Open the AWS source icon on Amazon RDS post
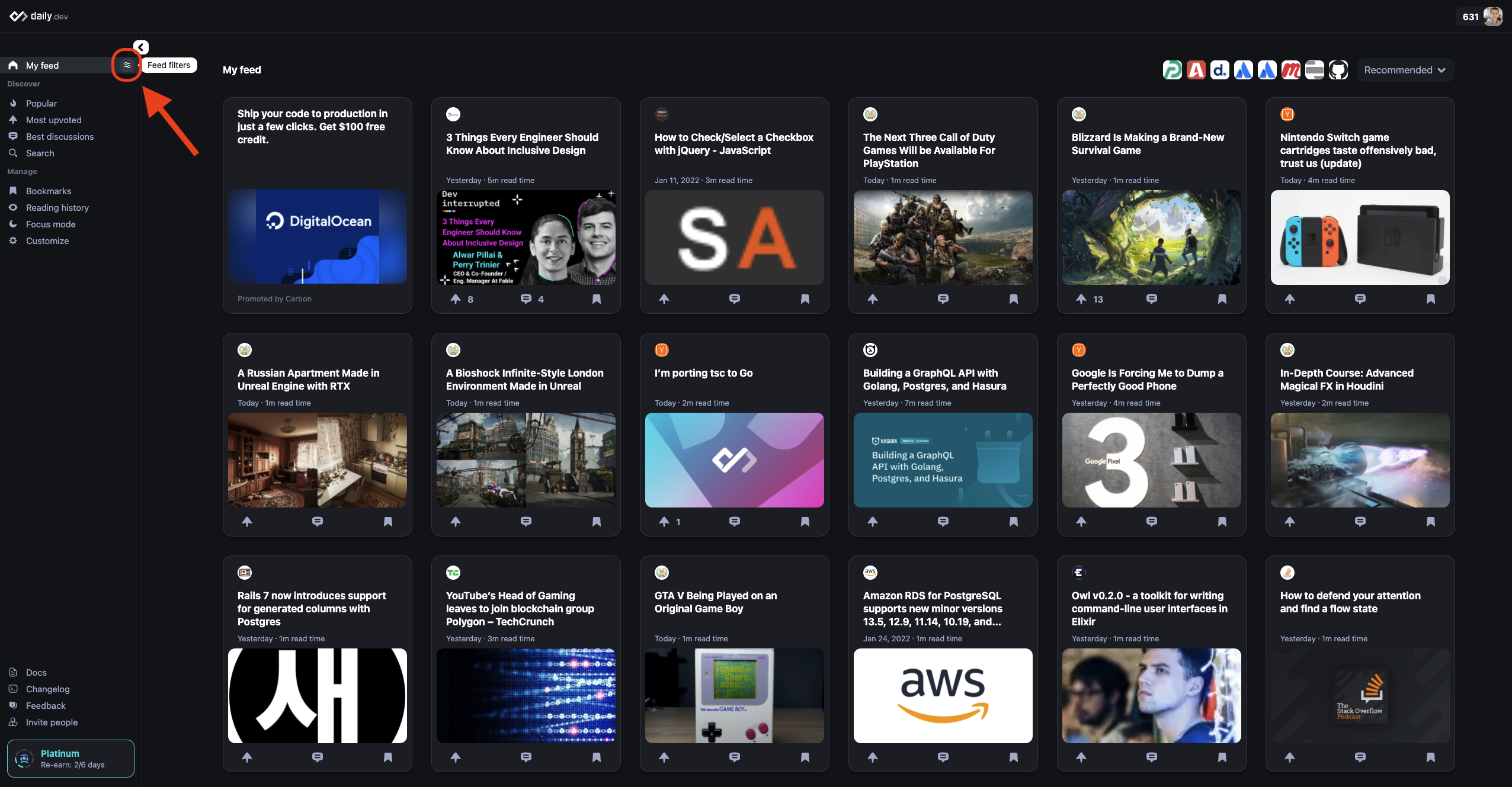Screen dimensions: 1512x787 coord(870,573)
